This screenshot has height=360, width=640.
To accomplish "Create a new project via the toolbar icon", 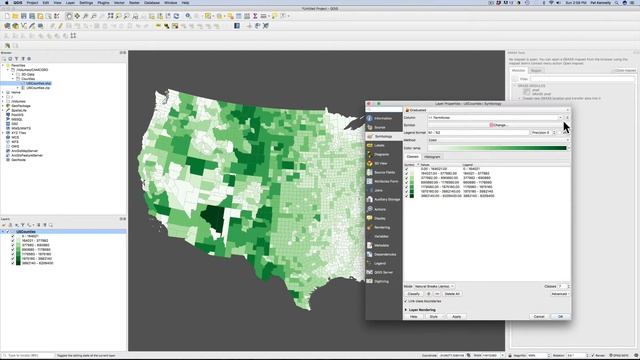I will click(x=7, y=16).
